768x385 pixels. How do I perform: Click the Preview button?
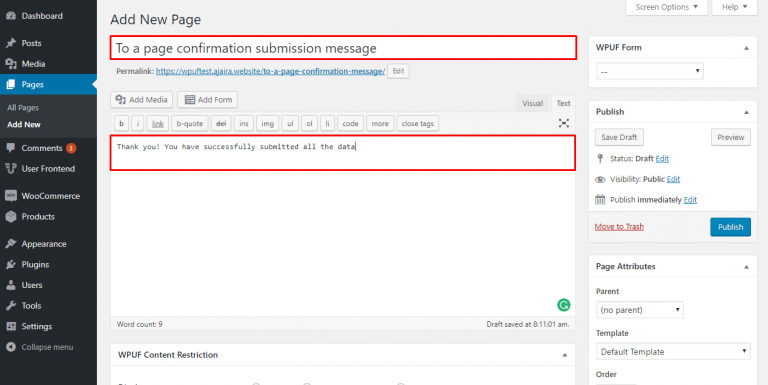731,137
